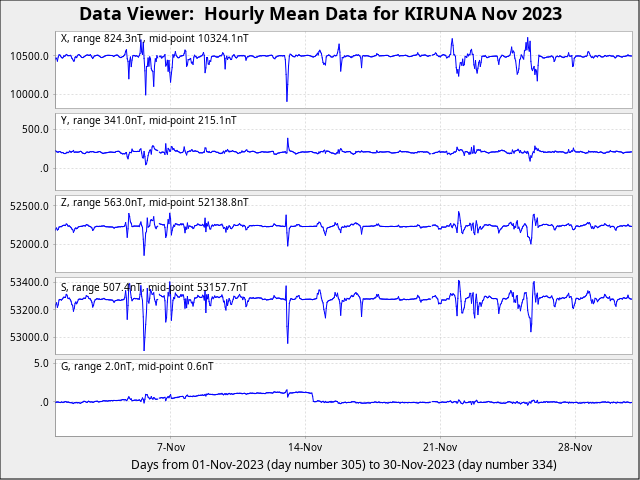640x480 pixels.
Task: Click the deepest X-component dip near 13-Nov
Action: 287,99
